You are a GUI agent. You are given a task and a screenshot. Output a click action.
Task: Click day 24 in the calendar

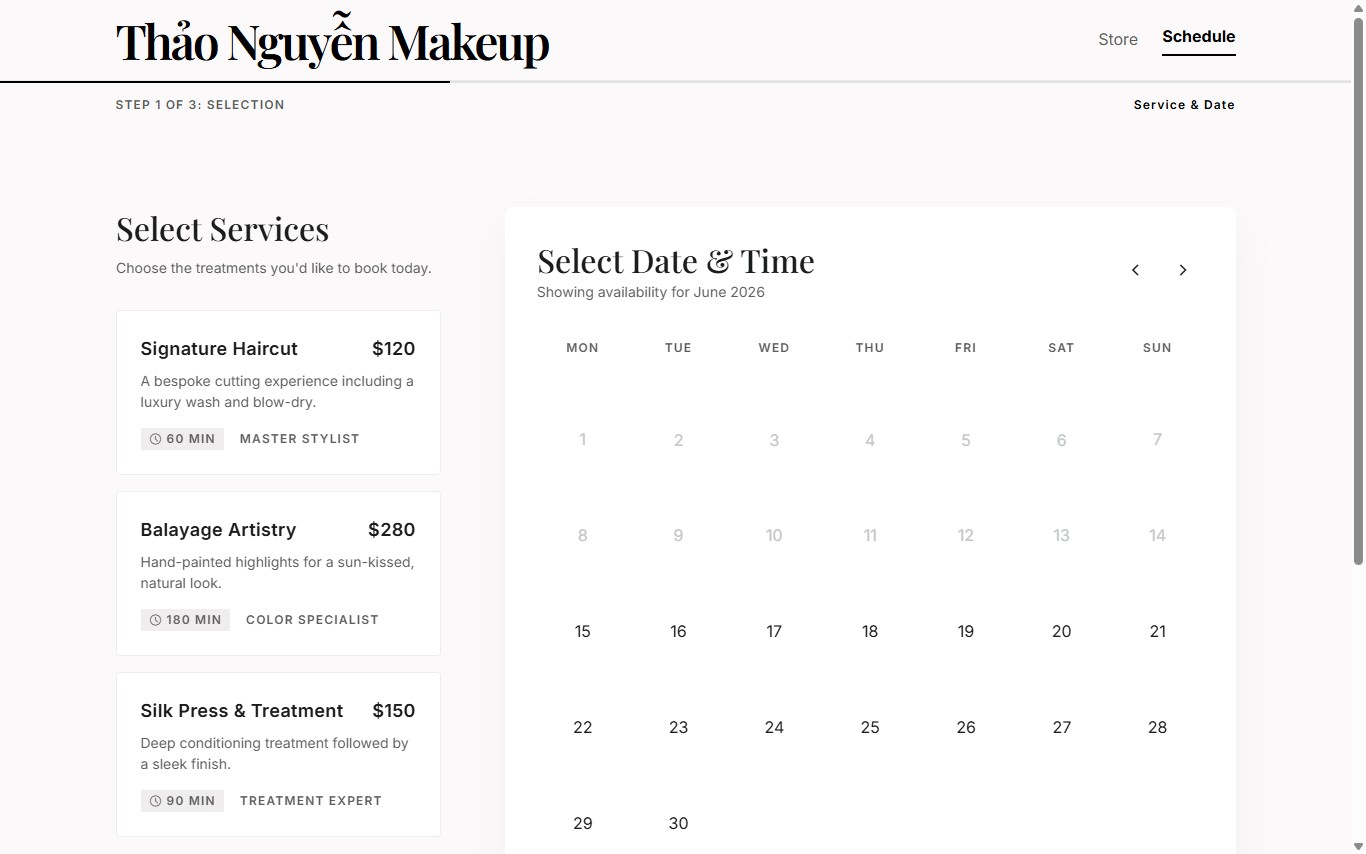[774, 727]
